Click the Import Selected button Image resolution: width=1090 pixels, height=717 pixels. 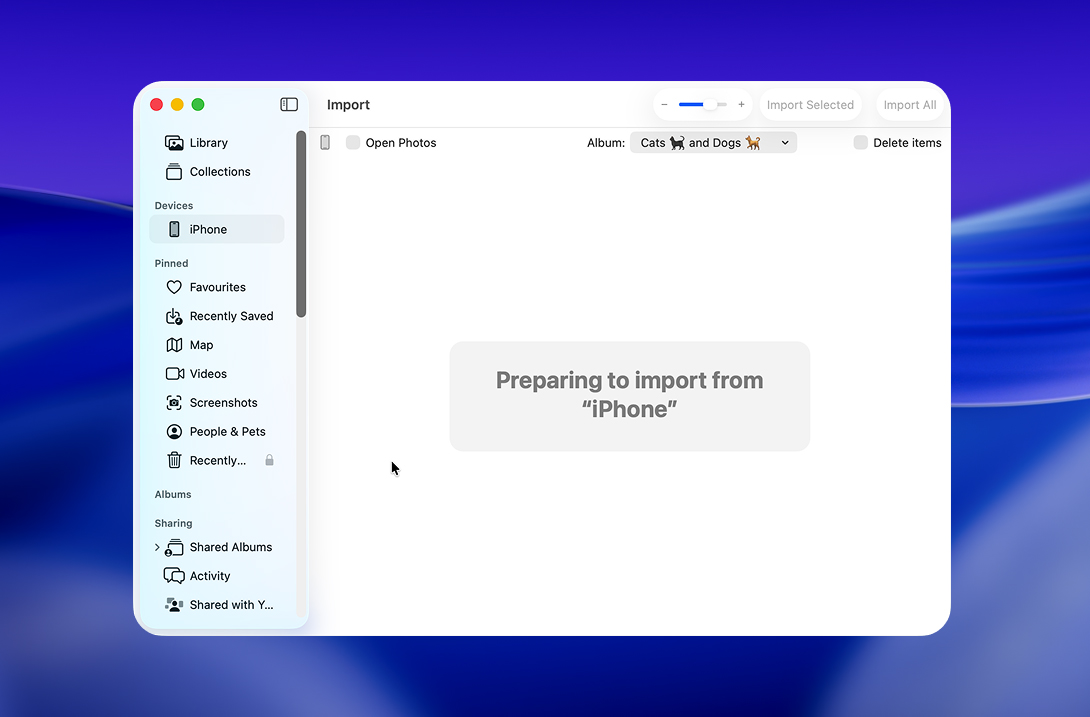[811, 105]
